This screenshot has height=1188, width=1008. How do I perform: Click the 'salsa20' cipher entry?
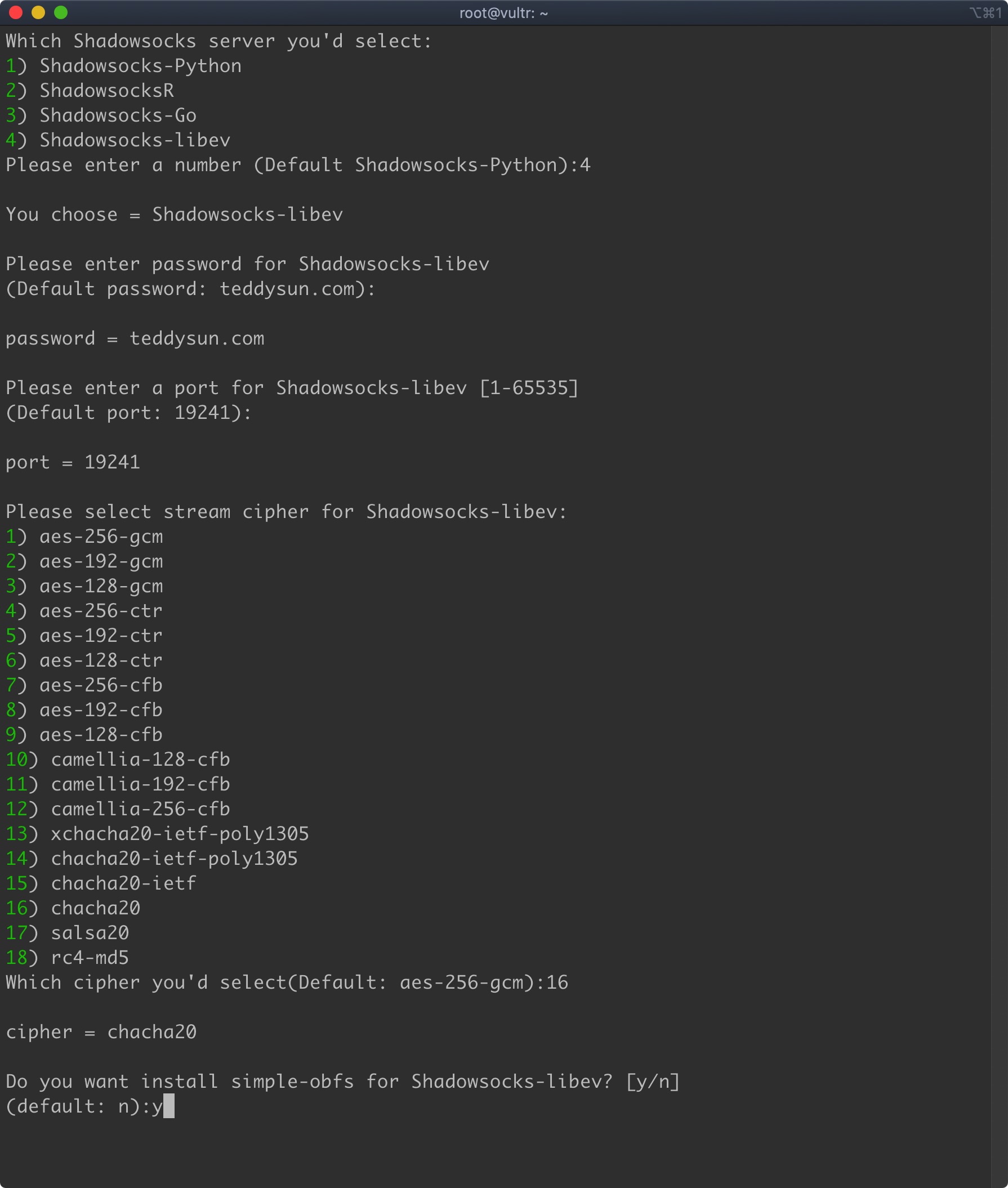tap(90, 932)
